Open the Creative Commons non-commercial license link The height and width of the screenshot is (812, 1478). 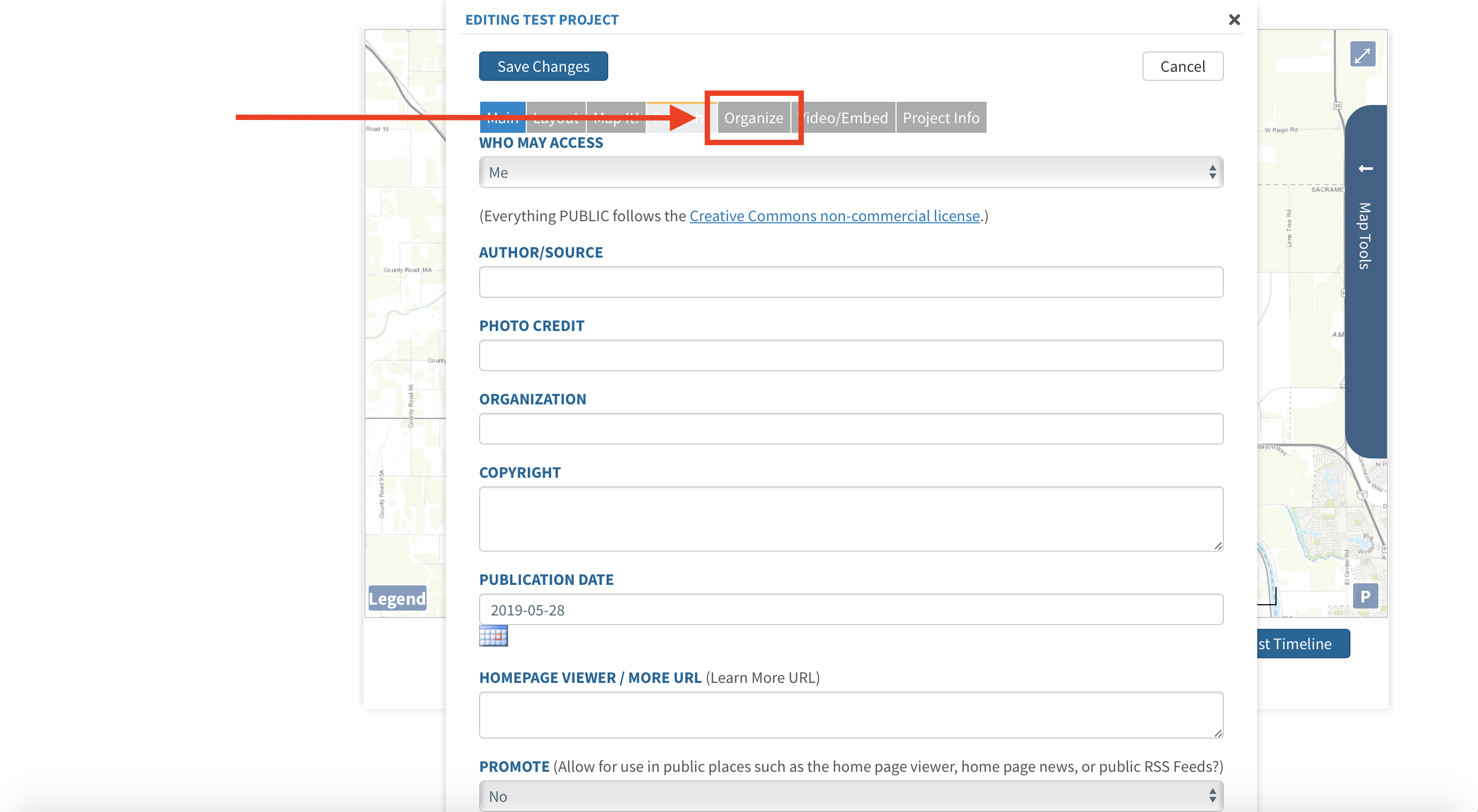[834, 216]
